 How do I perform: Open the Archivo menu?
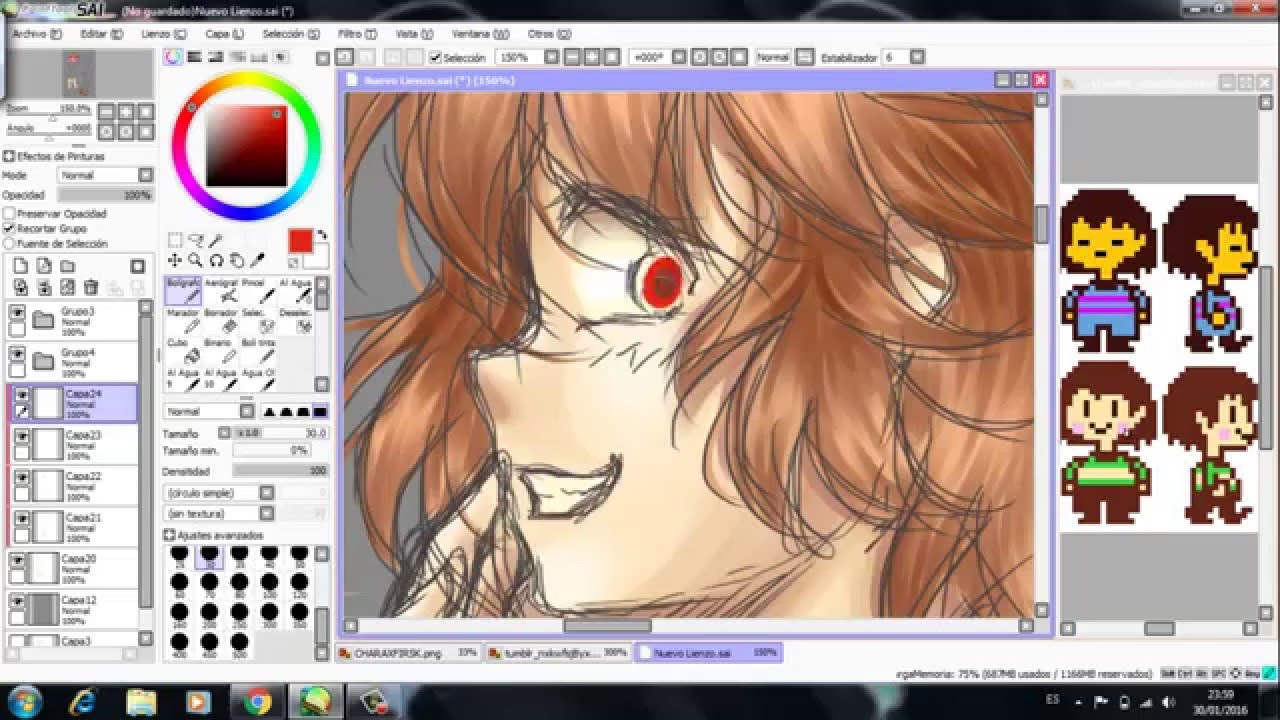(37, 34)
